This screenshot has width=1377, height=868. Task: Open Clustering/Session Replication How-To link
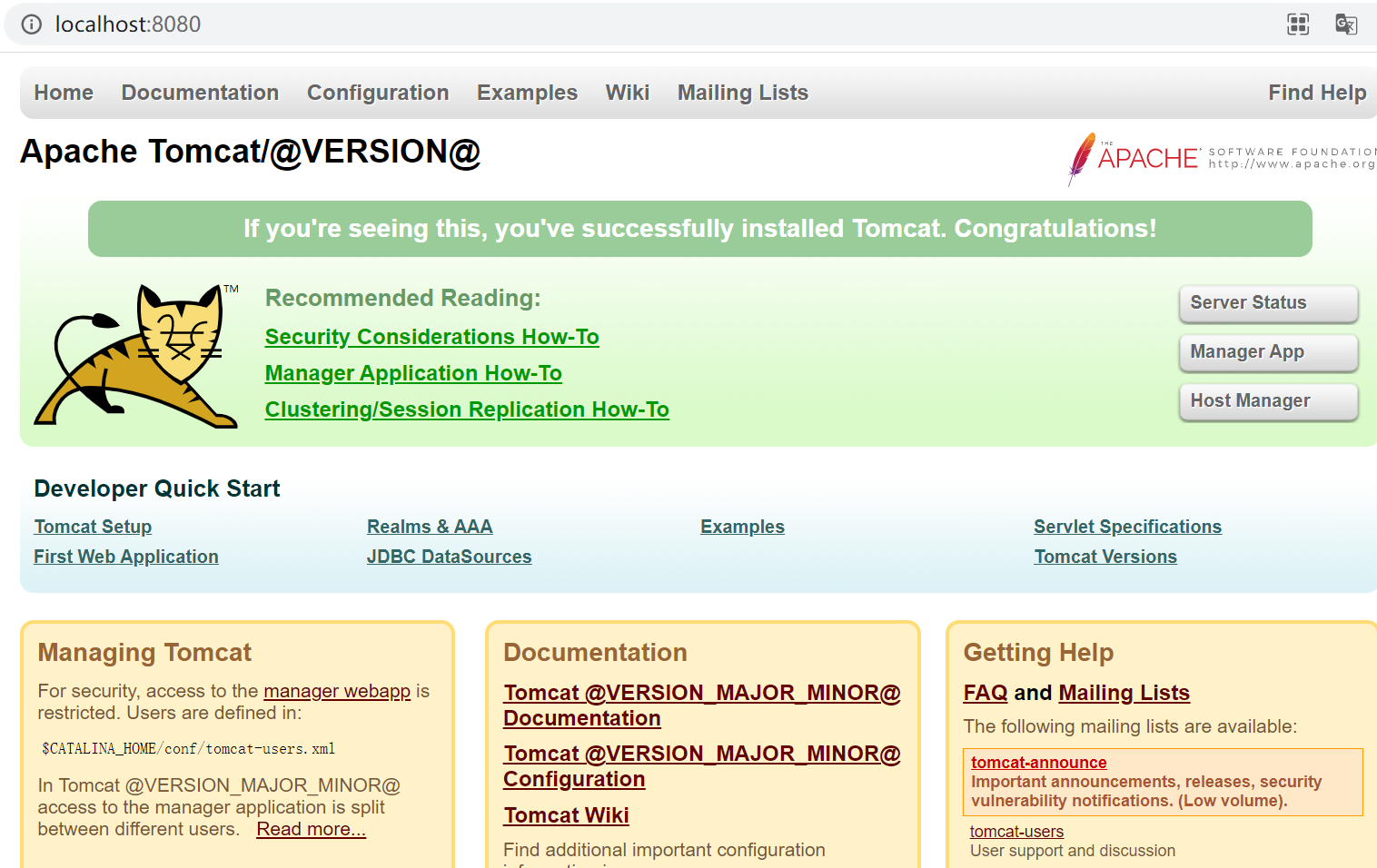pos(467,409)
